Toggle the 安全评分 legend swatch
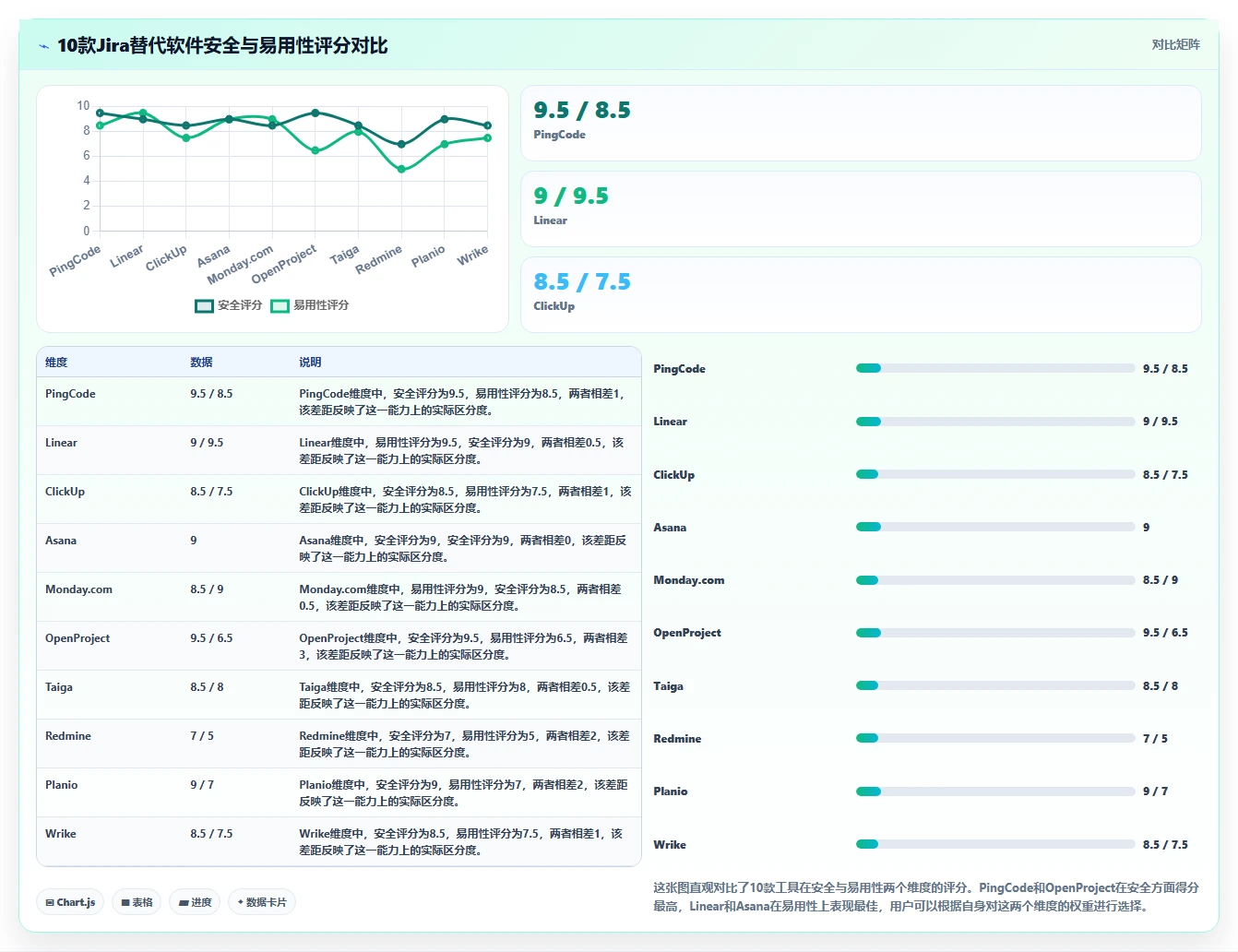Viewport: 1238px width, 952px height. [x=204, y=305]
